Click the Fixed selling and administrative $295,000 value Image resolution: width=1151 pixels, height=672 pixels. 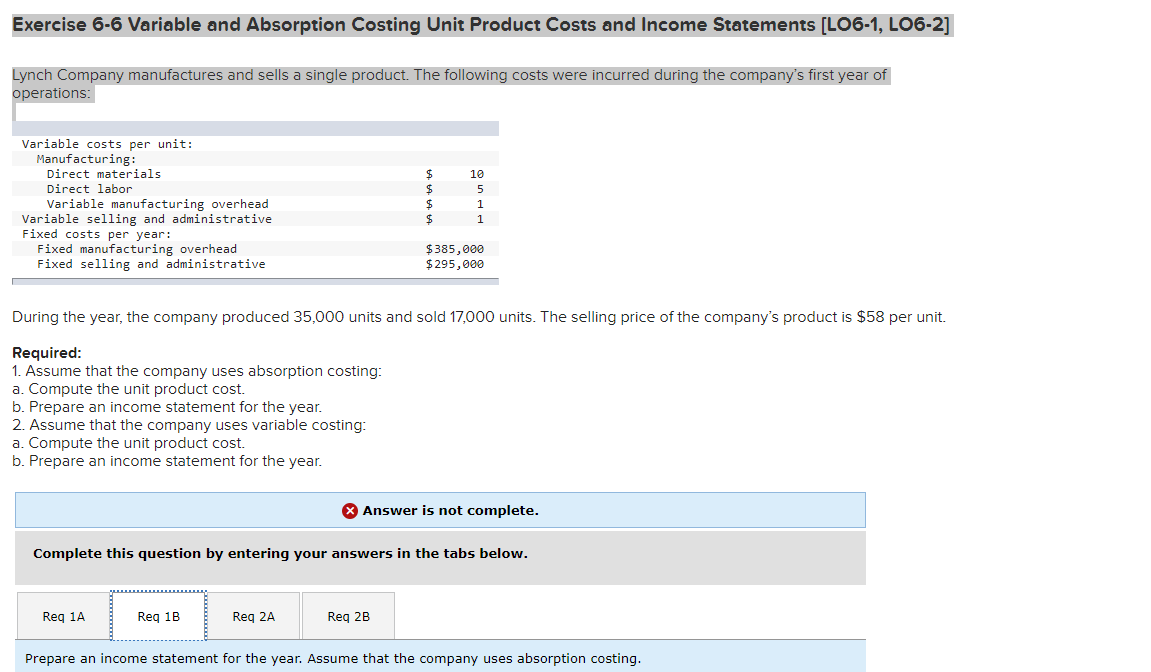tap(457, 263)
